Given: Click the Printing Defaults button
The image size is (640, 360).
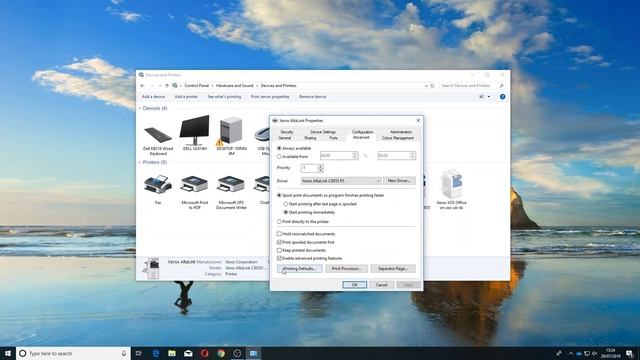Looking at the screenshot, I should point(300,269).
